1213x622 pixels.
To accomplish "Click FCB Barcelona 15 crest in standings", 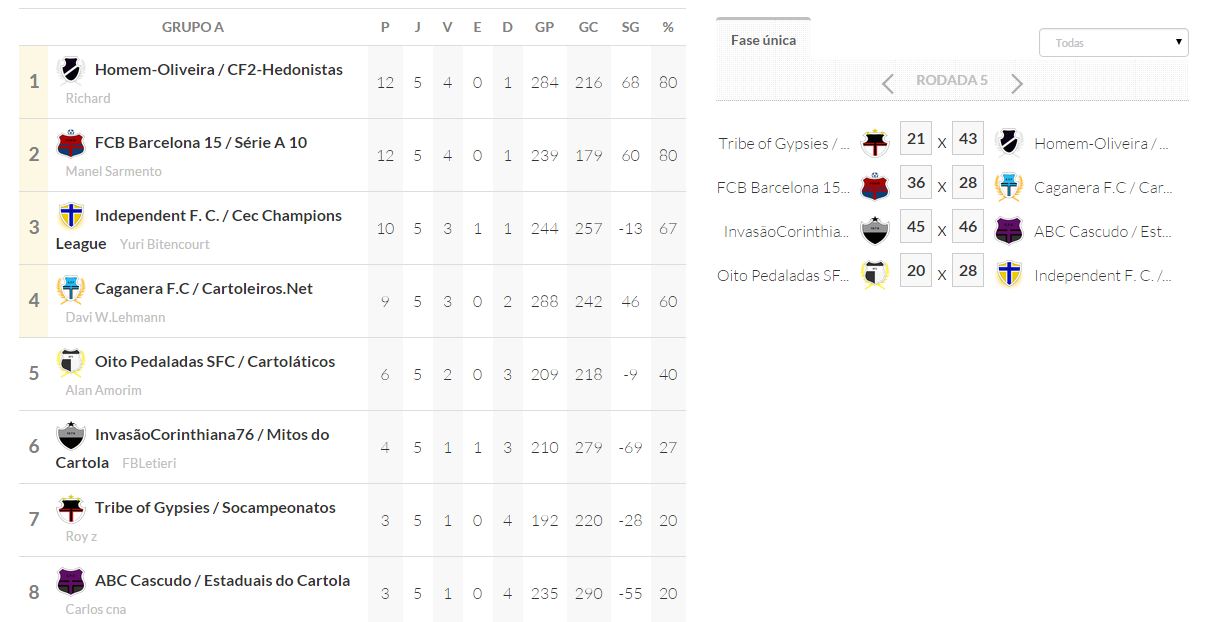I will coord(70,143).
